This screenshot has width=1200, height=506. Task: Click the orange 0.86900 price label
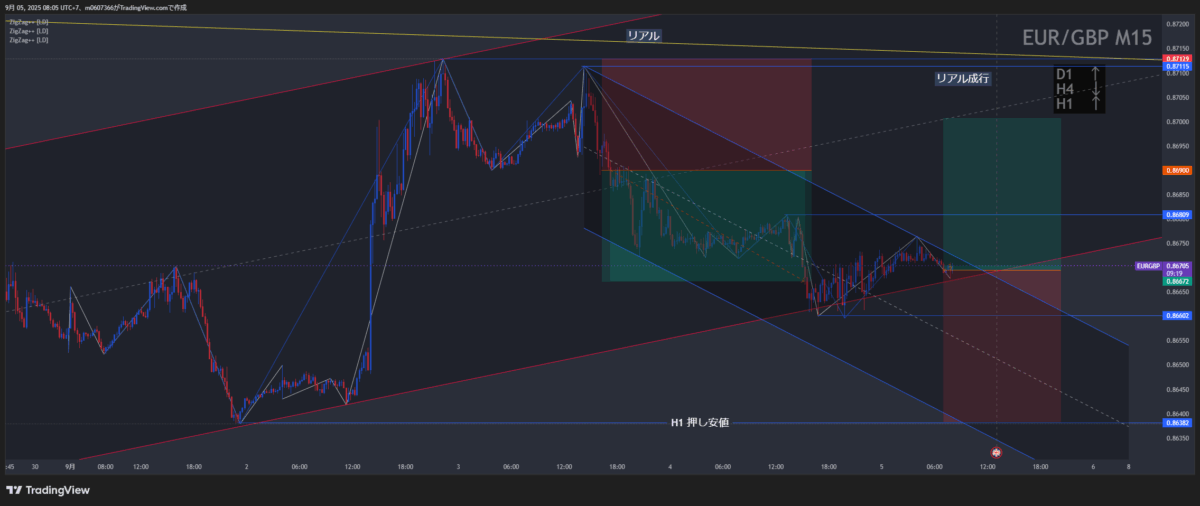[x=1176, y=171]
